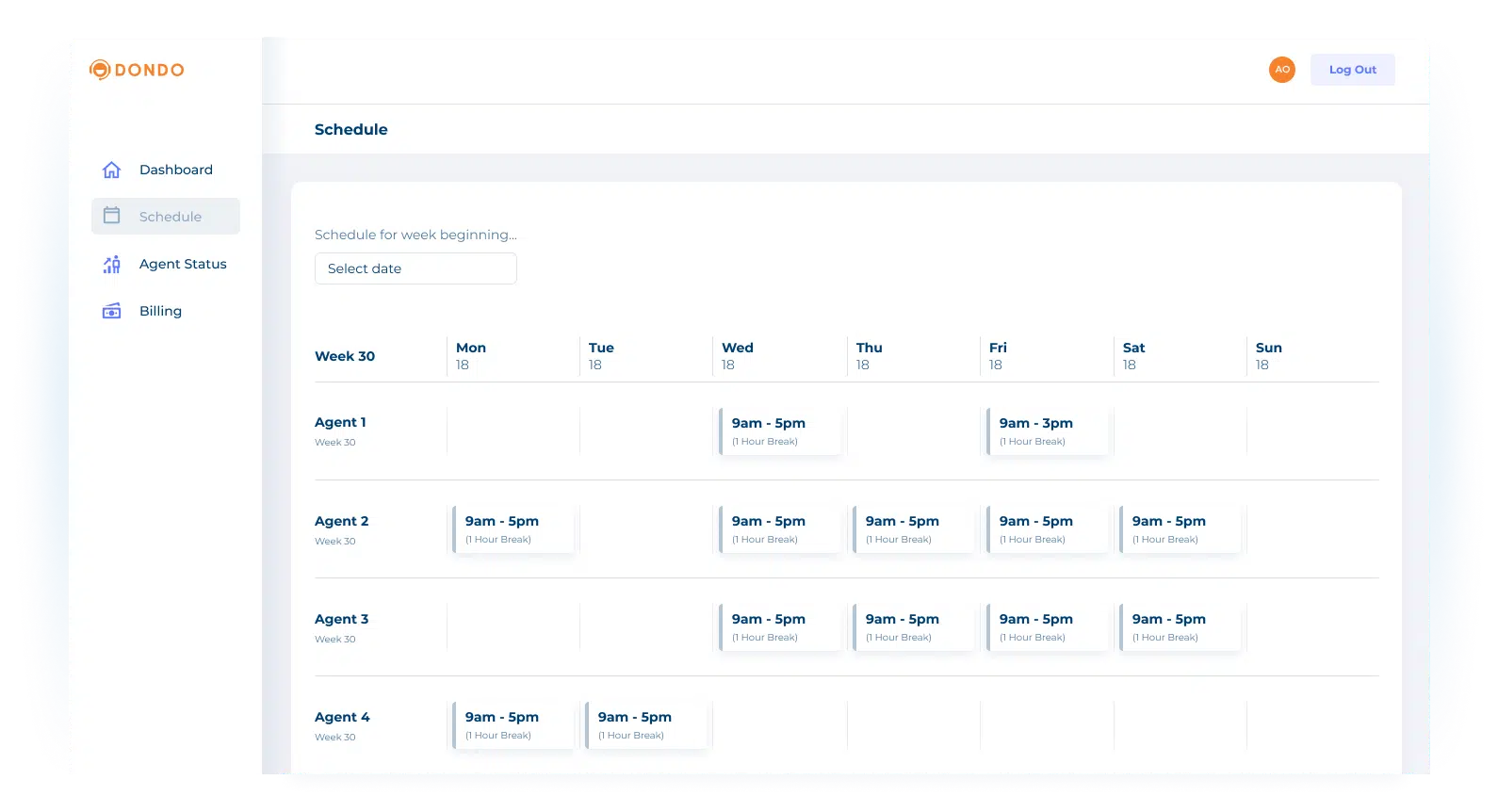
Task: Click the Schedule for week beginning label
Action: coord(415,235)
